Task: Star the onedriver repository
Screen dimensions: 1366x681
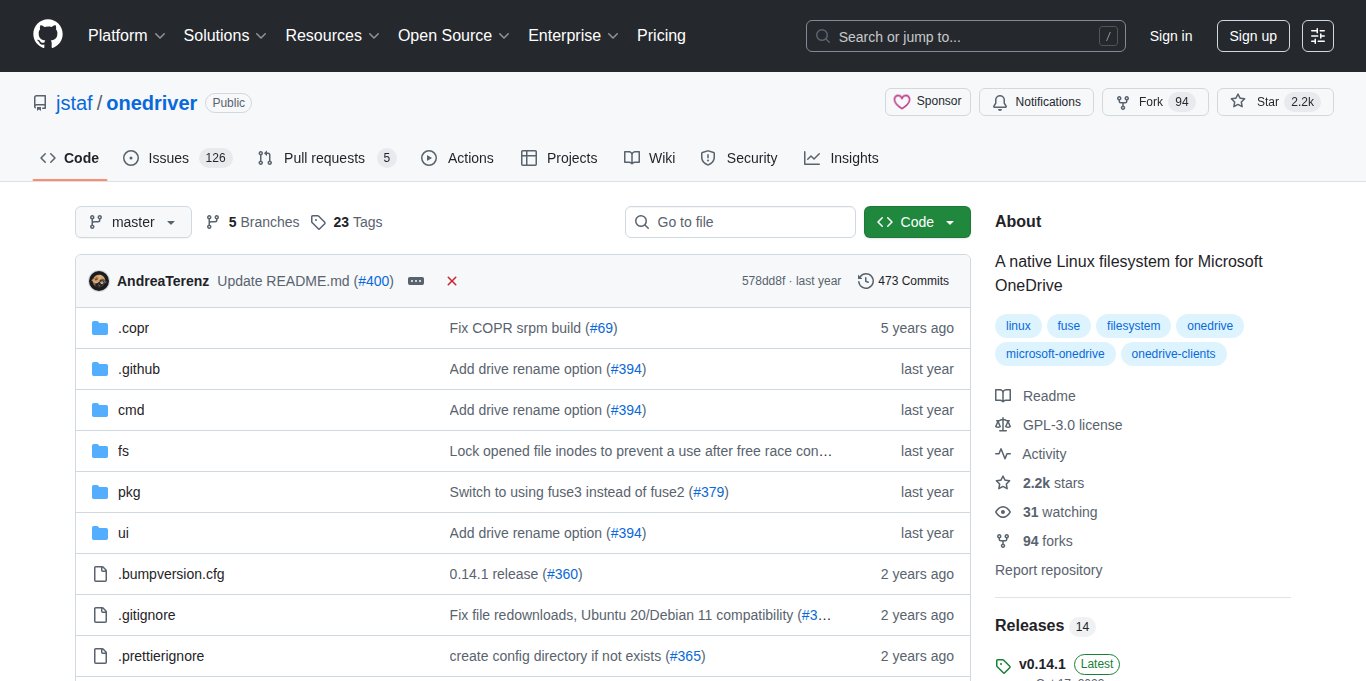Action: point(1274,102)
